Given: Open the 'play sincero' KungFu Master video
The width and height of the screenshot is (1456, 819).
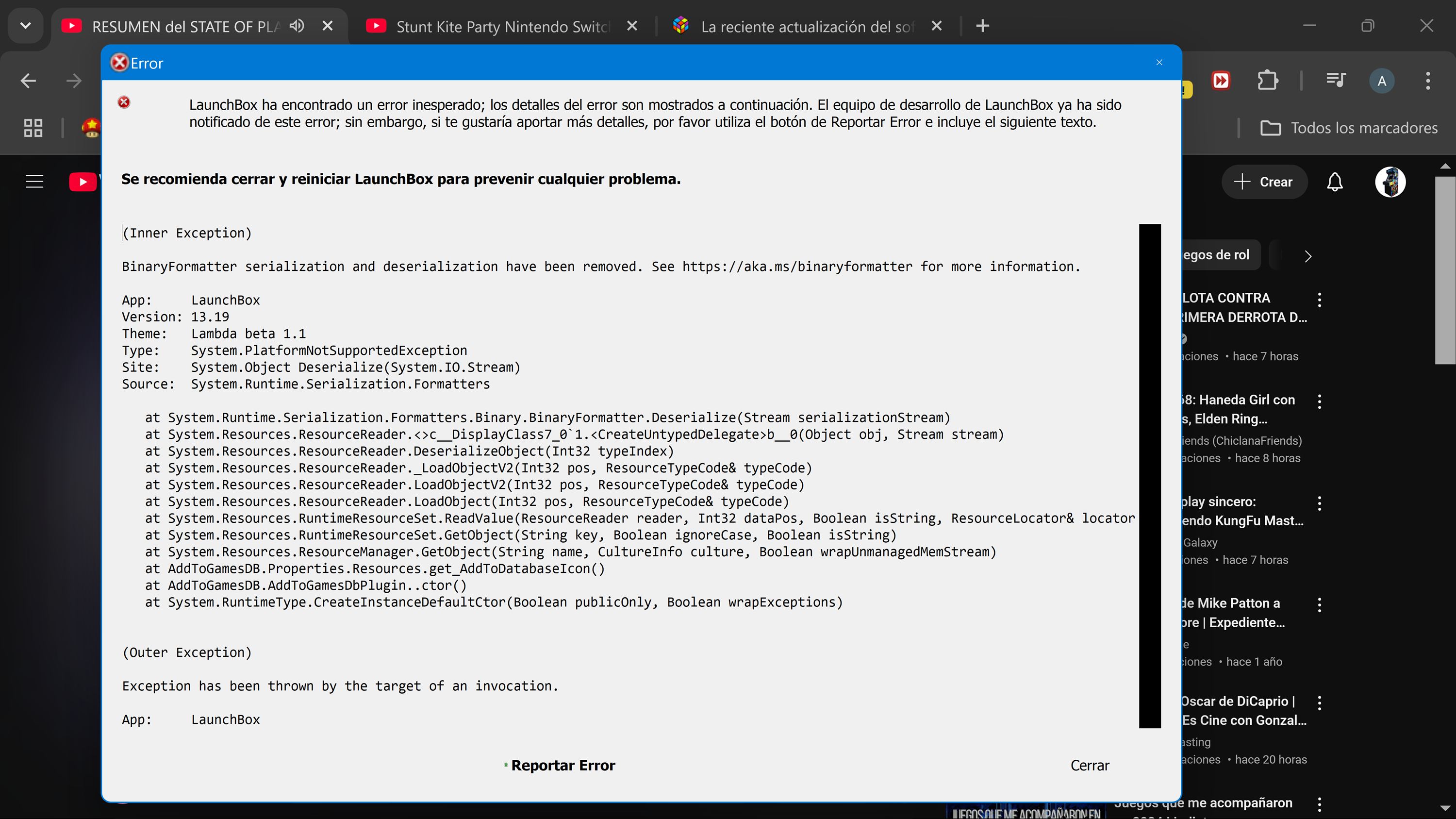Looking at the screenshot, I should [x=1242, y=511].
